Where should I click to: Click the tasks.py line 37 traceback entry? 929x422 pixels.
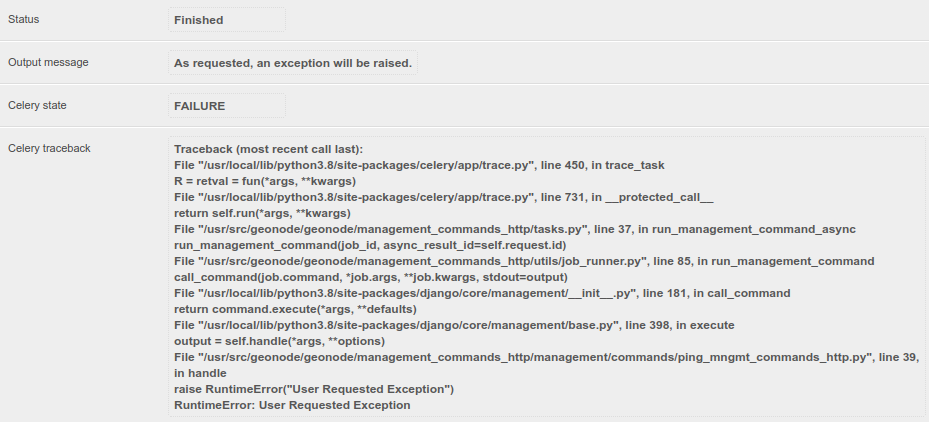pyautogui.click(x=514, y=229)
